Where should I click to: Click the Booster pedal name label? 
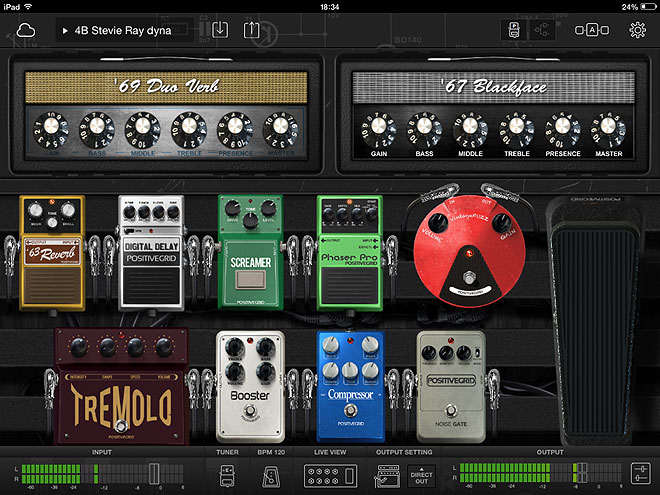point(250,395)
